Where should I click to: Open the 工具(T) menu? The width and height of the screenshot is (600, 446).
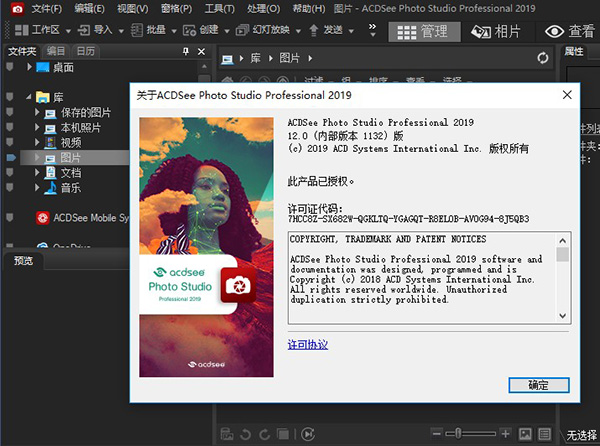point(219,8)
